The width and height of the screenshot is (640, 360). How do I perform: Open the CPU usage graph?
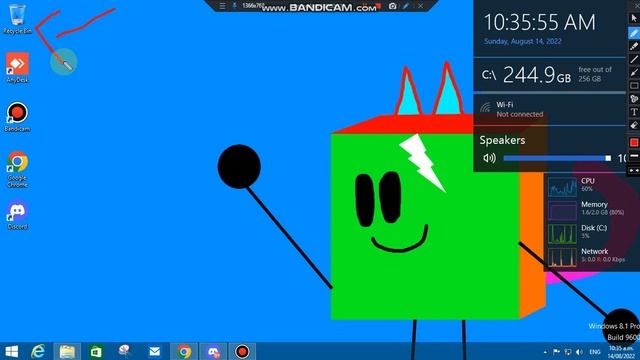(x=562, y=186)
